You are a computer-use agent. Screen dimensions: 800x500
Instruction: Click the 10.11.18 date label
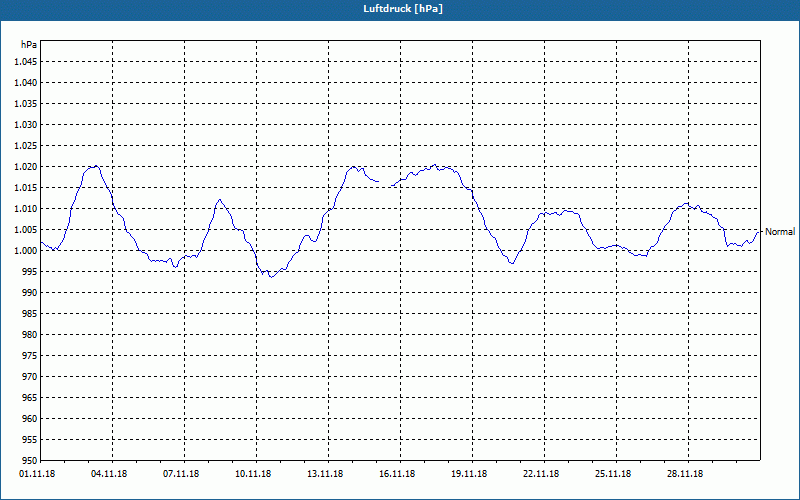pyautogui.click(x=253, y=473)
